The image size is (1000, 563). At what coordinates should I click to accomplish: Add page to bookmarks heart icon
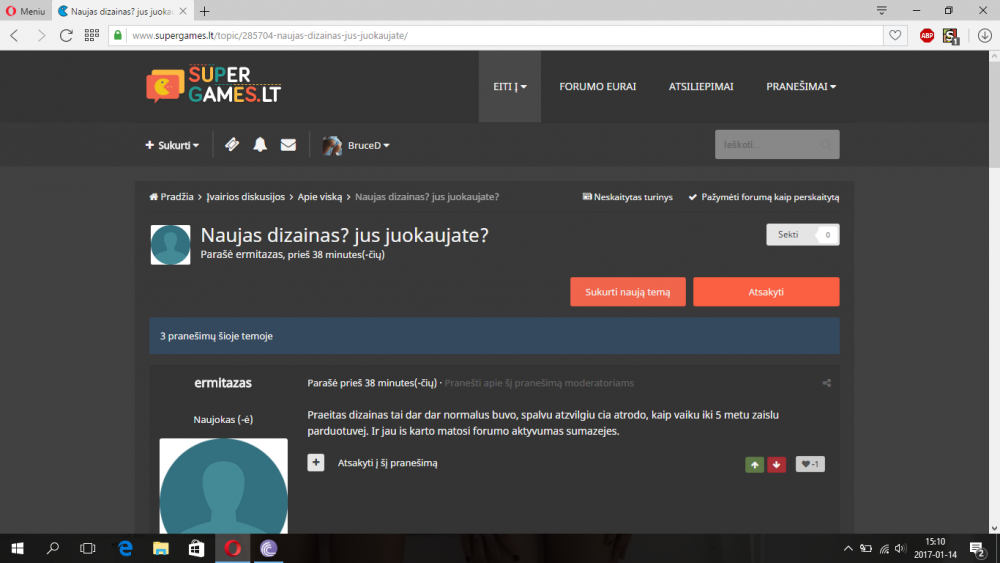click(x=895, y=35)
